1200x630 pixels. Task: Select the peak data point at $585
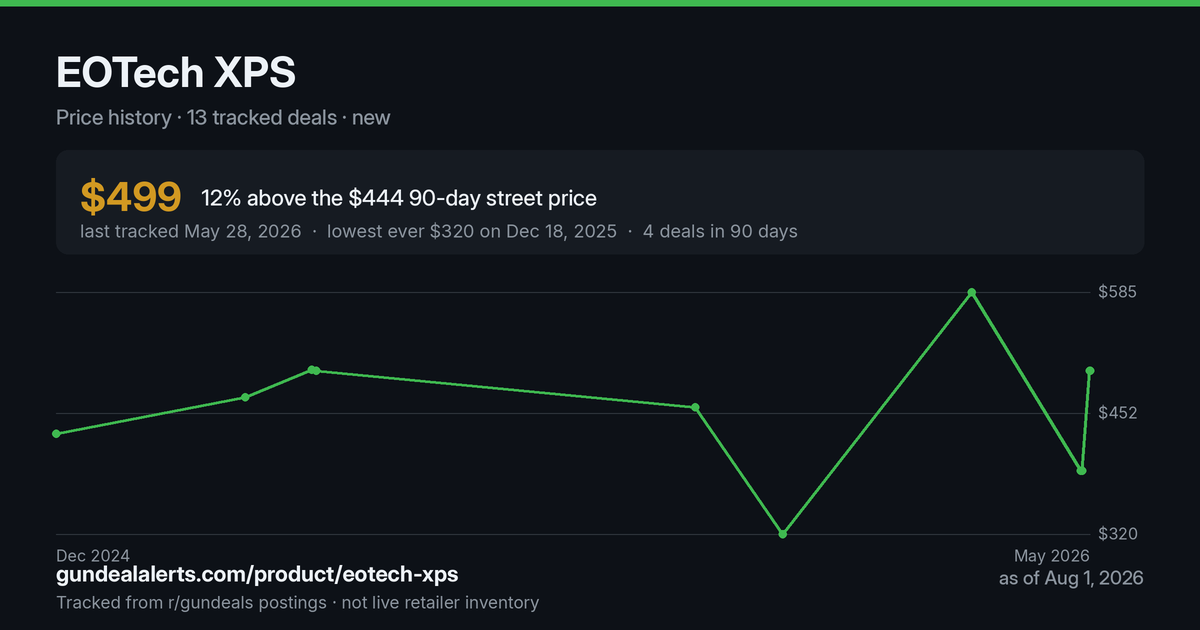tap(971, 292)
